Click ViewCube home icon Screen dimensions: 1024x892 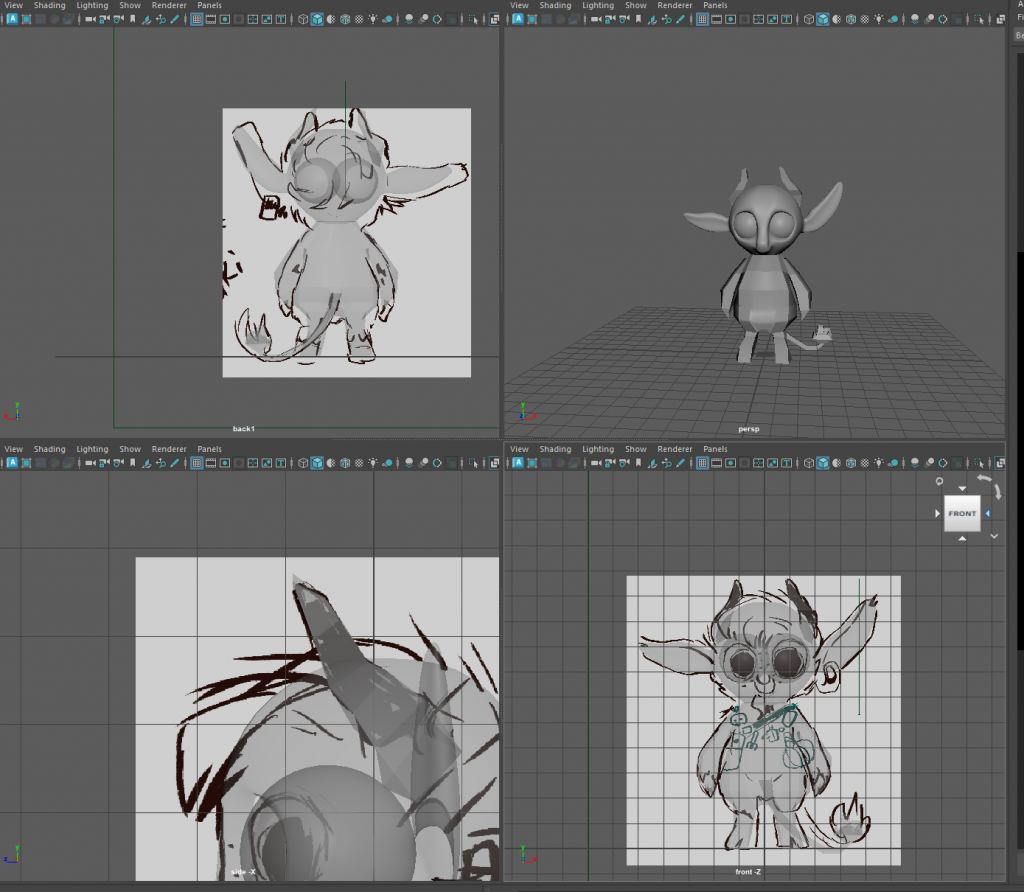[x=940, y=481]
